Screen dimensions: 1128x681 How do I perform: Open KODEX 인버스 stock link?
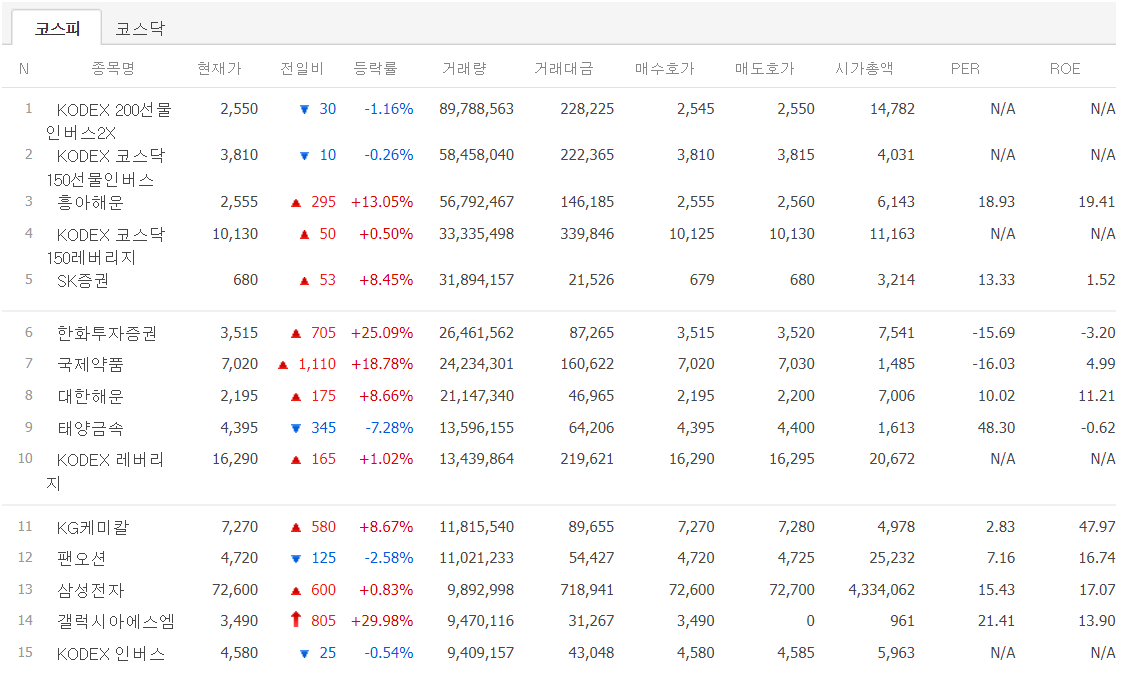pos(111,654)
